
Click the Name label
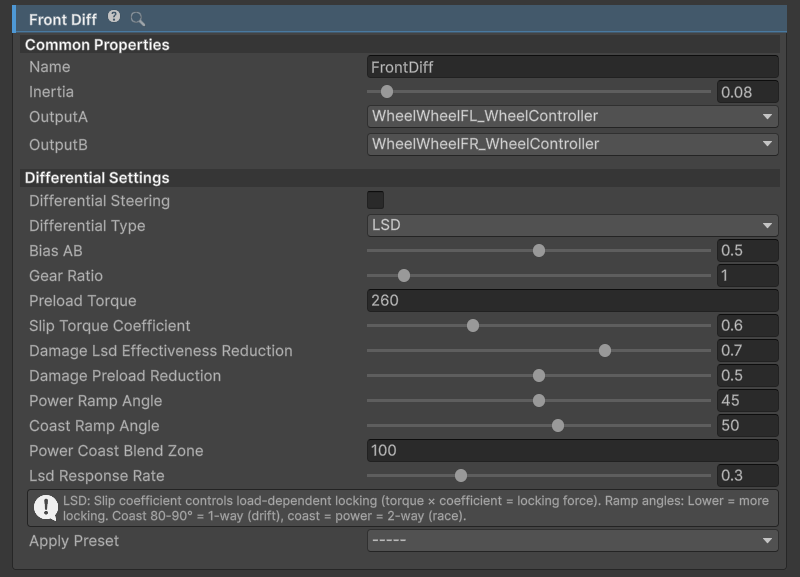[x=50, y=67]
